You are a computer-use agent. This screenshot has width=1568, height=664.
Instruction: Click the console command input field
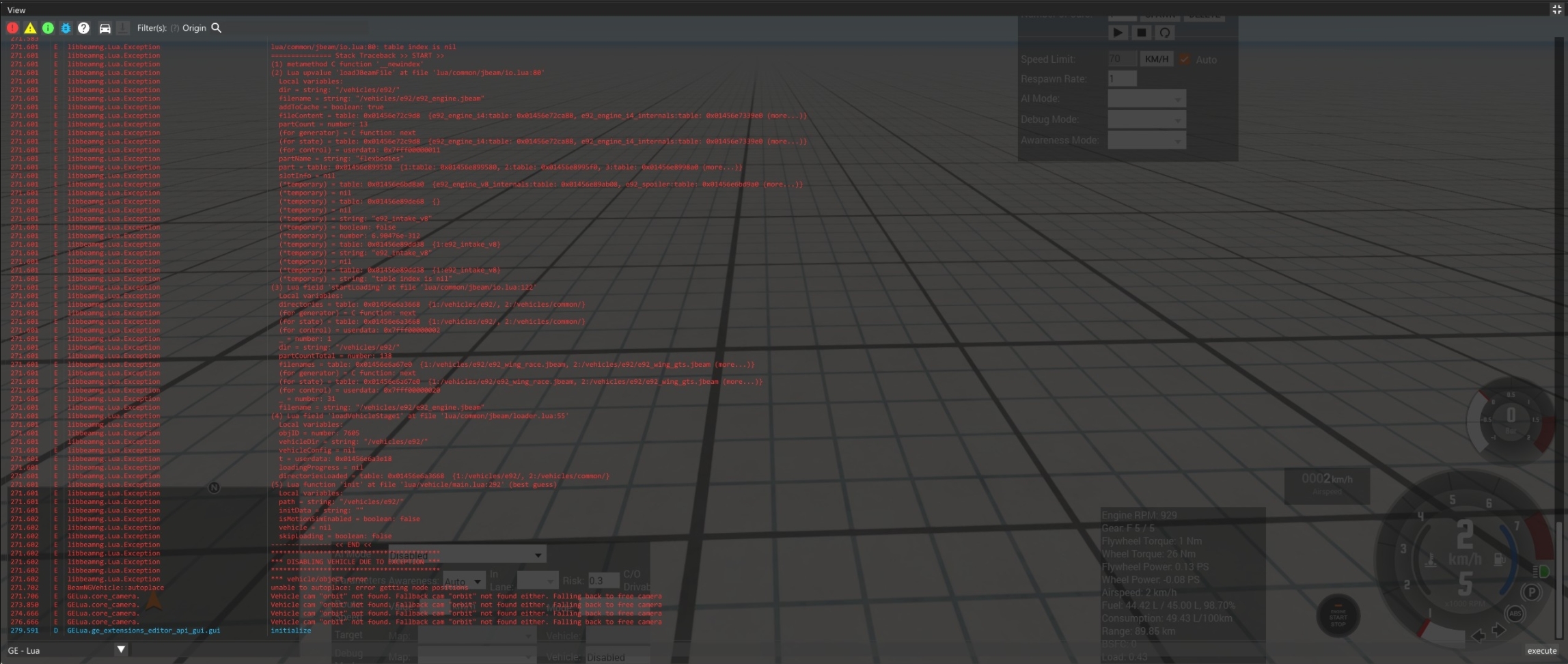(x=827, y=650)
